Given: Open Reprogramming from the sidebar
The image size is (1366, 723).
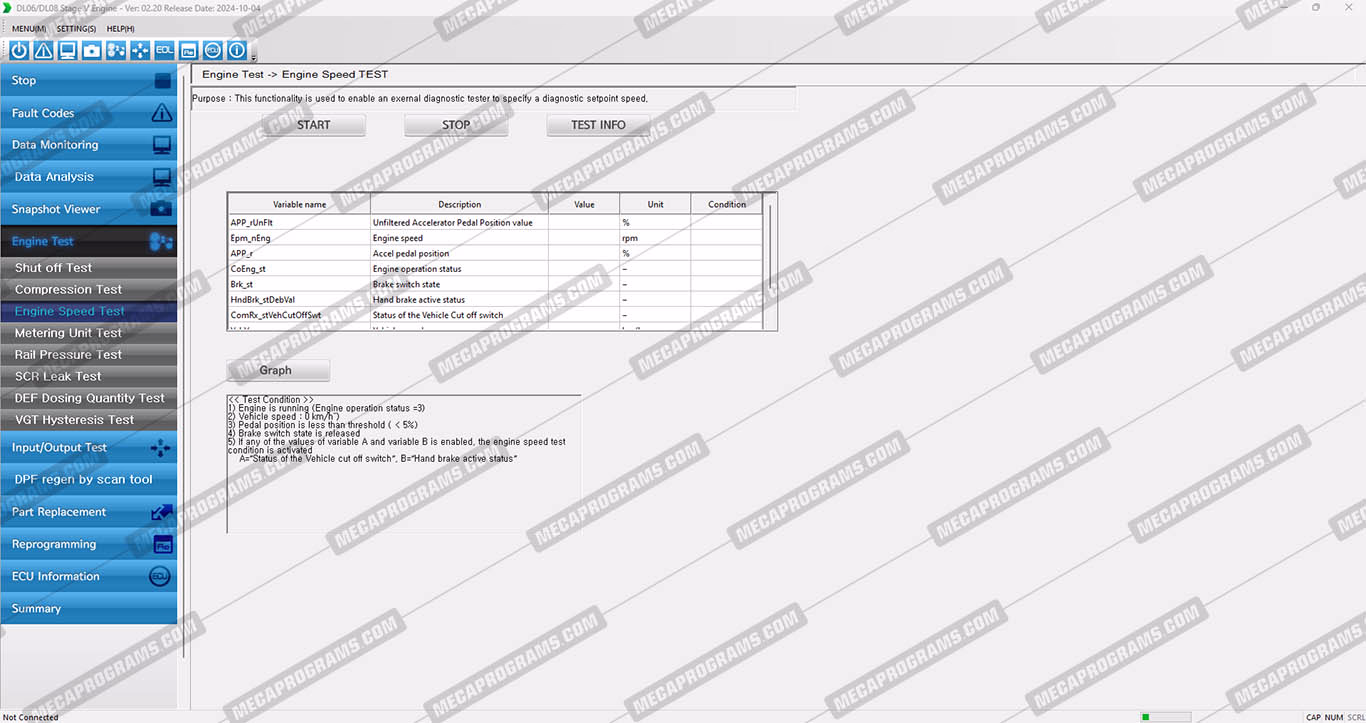Looking at the screenshot, I should [x=89, y=544].
